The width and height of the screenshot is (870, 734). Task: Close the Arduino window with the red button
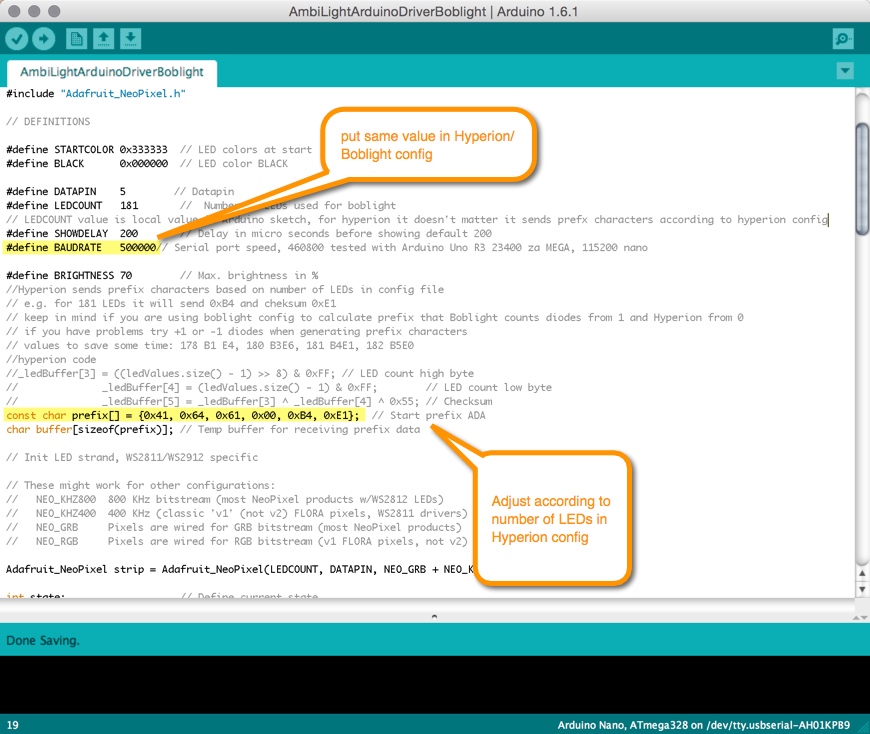click(x=17, y=10)
